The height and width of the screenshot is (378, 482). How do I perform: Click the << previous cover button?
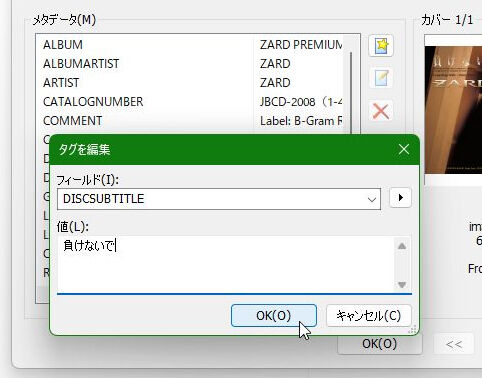(x=454, y=344)
